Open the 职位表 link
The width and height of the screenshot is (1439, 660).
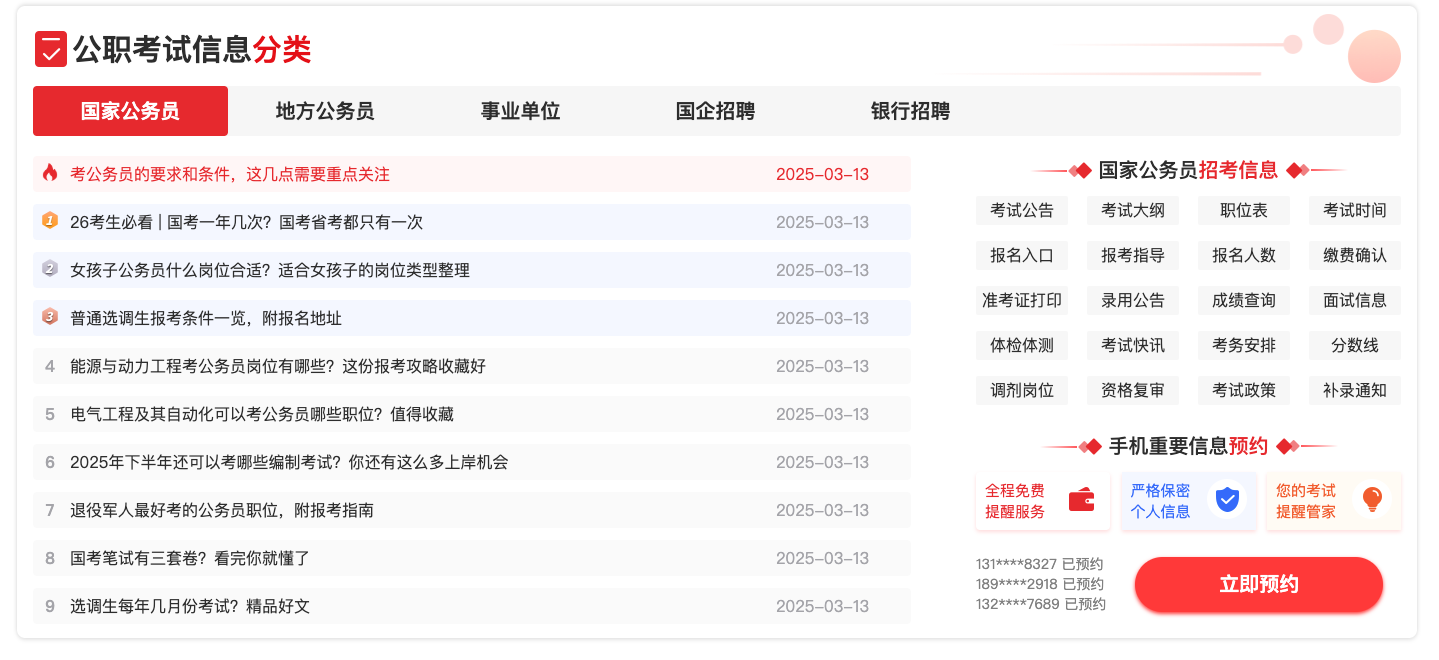tap(1244, 210)
